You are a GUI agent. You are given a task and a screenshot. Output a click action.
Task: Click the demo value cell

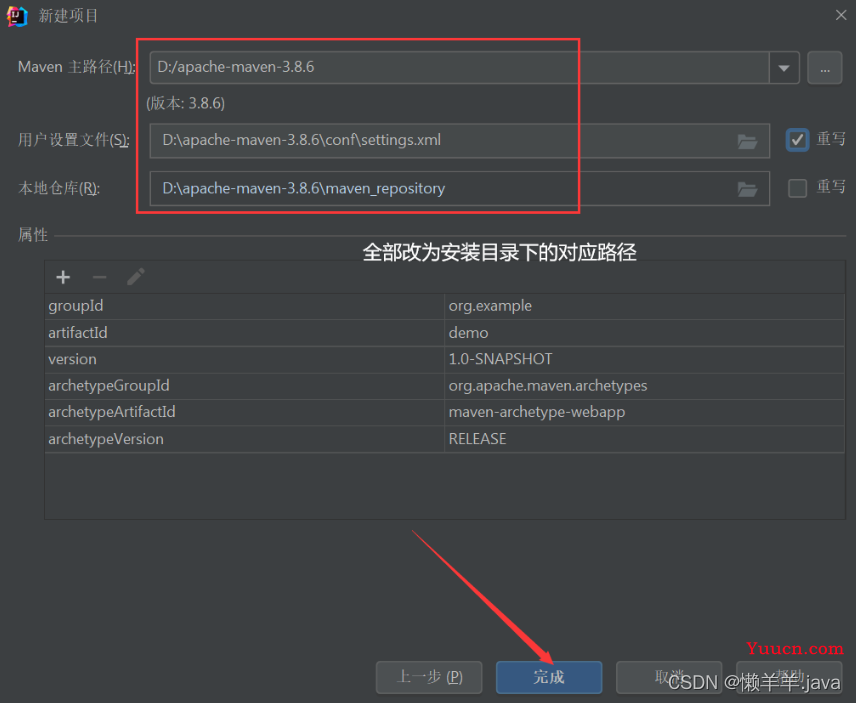pyautogui.click(x=645, y=333)
